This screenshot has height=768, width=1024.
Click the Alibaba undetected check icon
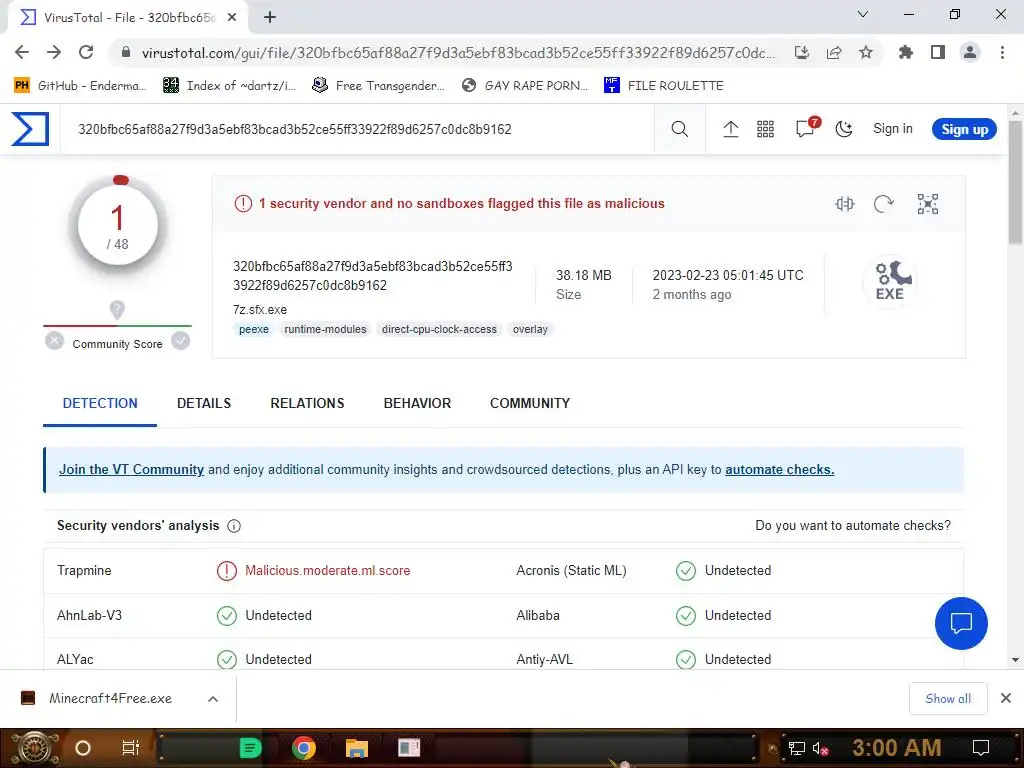686,616
